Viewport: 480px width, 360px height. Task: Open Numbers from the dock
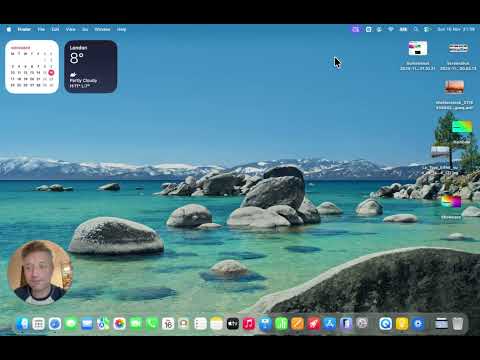[x=281, y=324]
